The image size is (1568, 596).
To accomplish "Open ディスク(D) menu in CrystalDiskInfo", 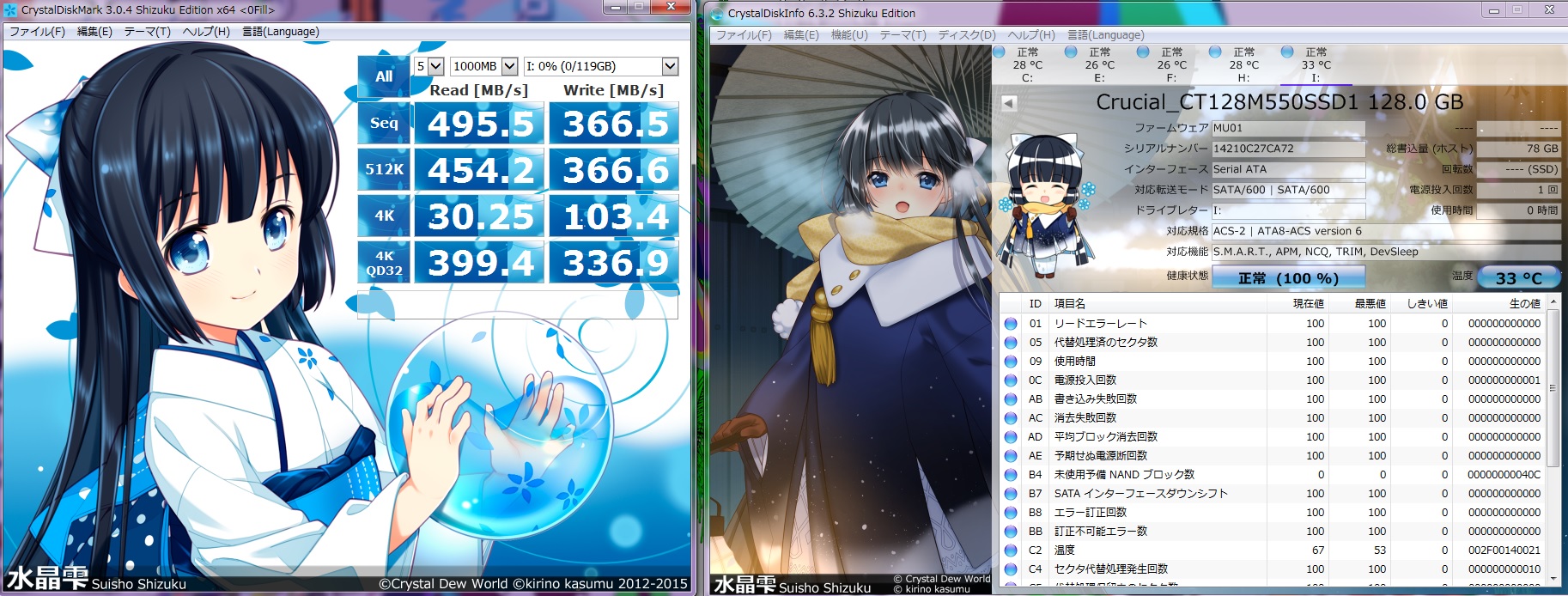I will point(967,35).
